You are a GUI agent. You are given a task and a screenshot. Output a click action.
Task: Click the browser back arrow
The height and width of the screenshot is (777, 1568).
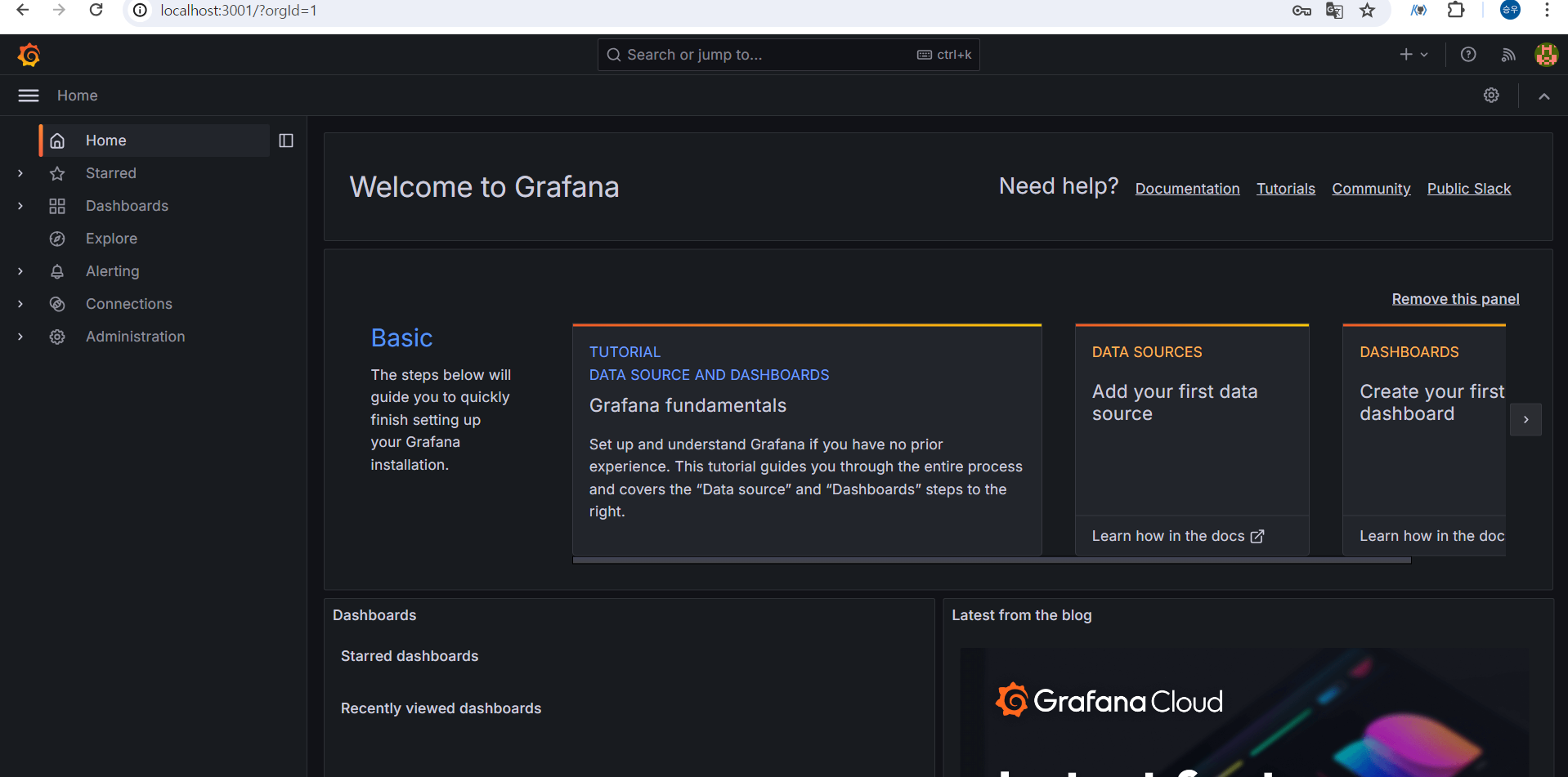pos(23,10)
